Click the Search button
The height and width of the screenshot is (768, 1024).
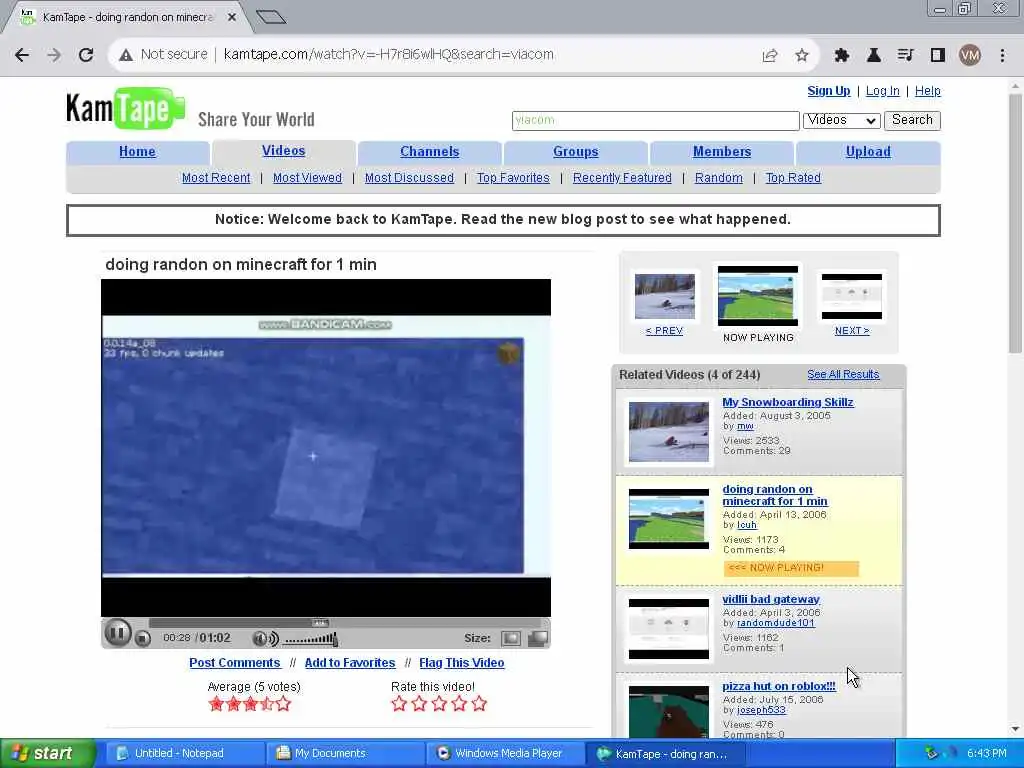click(x=912, y=120)
